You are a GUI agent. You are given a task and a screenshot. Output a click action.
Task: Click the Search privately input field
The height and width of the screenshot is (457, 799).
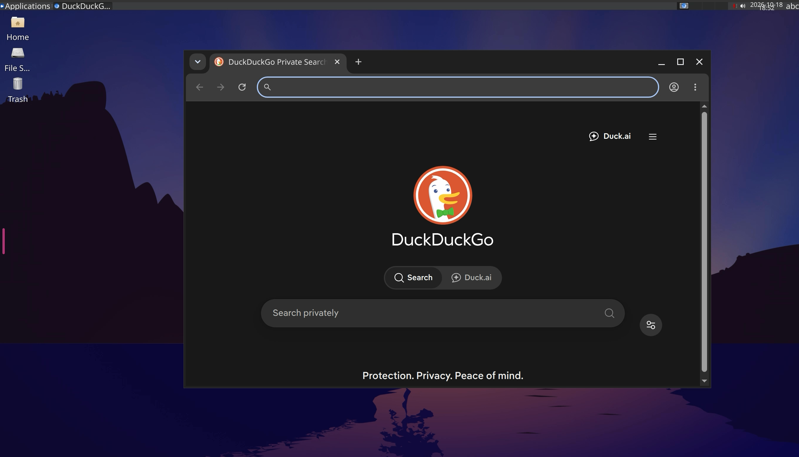click(x=442, y=313)
